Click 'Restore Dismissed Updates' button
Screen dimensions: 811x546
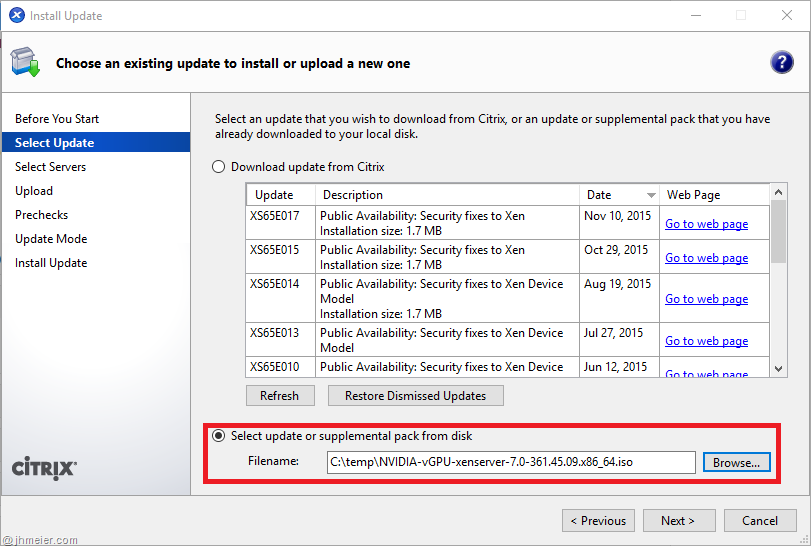pos(415,396)
